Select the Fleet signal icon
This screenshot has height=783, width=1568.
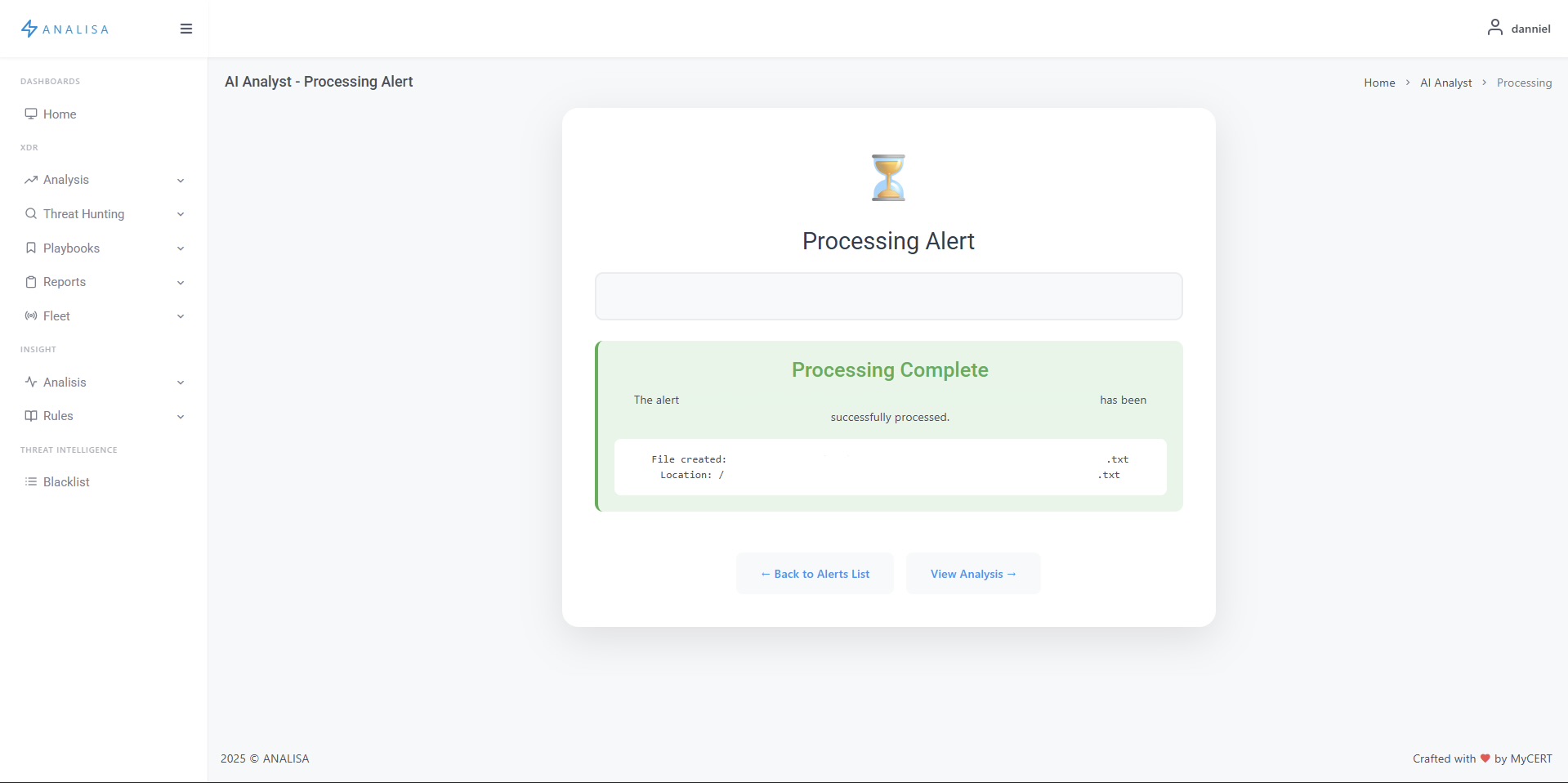32,315
